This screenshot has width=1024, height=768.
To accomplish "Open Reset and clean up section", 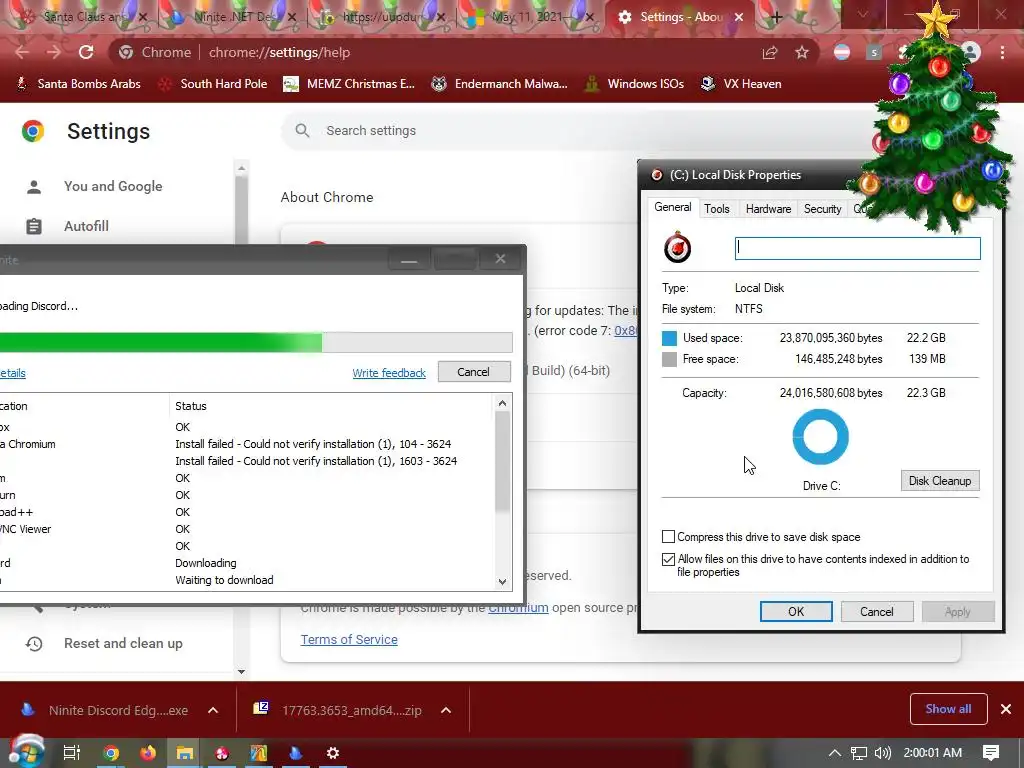I will pos(123,643).
